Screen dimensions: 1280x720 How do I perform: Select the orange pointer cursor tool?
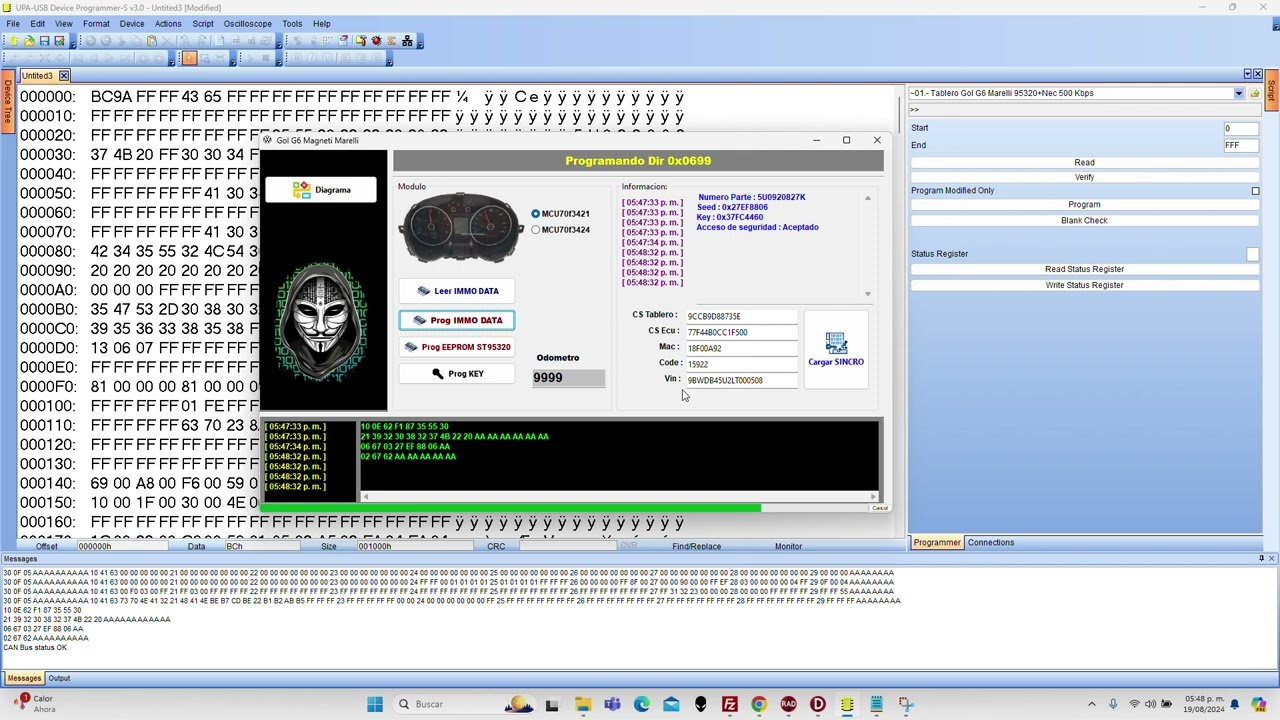pos(189,58)
